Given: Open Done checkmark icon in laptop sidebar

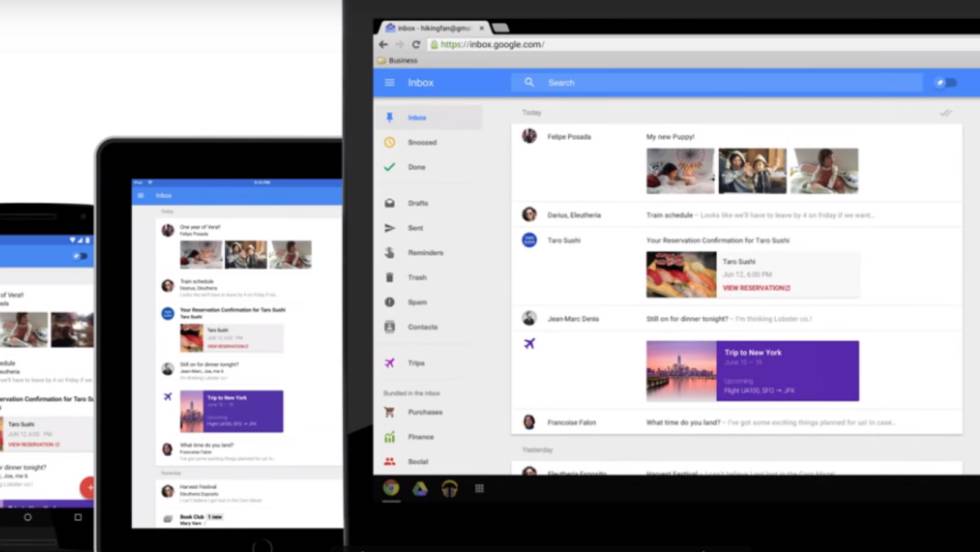Looking at the screenshot, I should click(389, 167).
